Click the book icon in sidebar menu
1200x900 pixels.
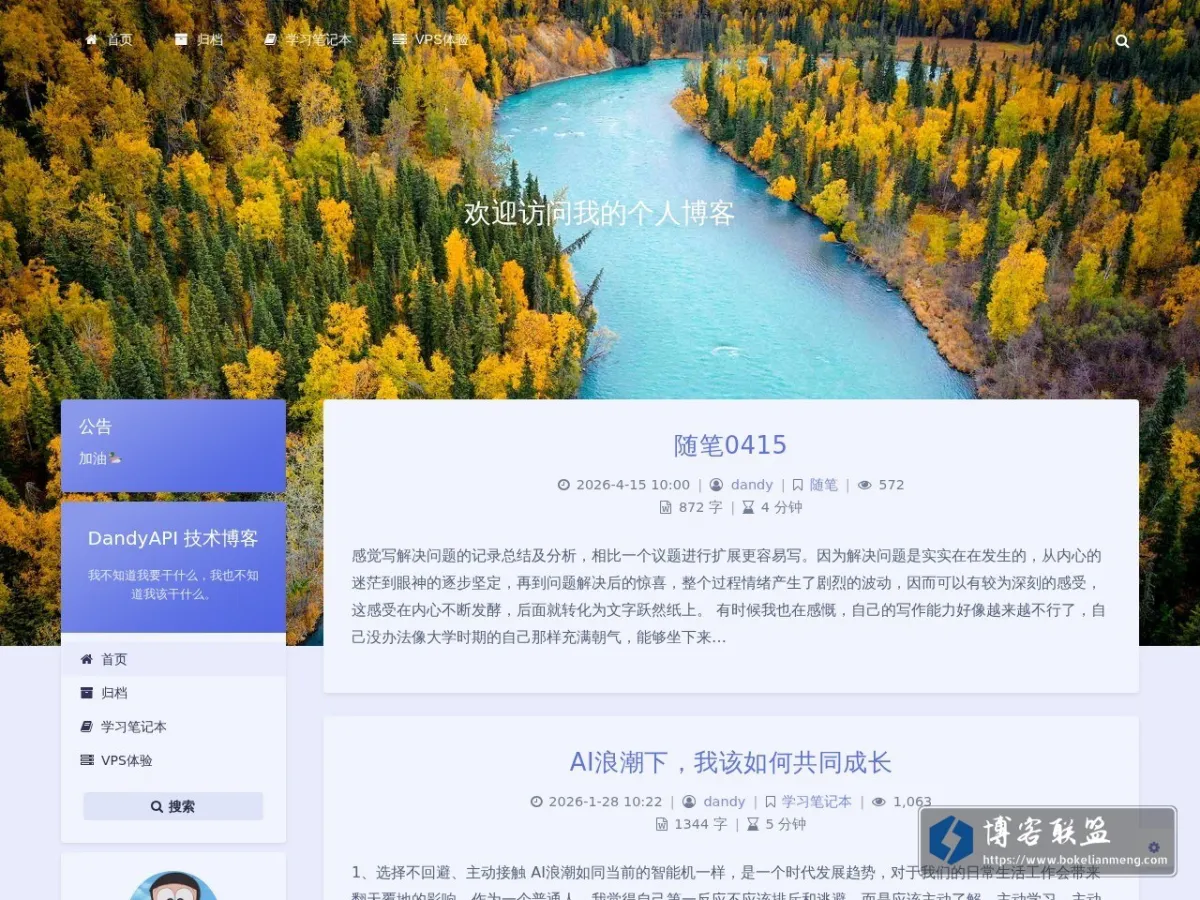tap(87, 726)
